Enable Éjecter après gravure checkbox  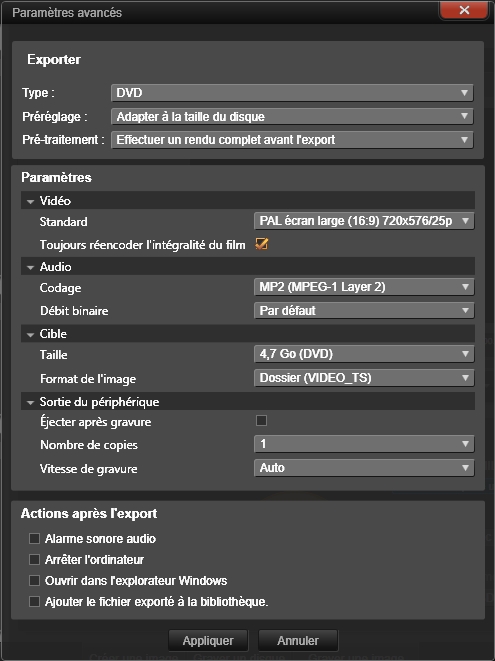click(261, 420)
